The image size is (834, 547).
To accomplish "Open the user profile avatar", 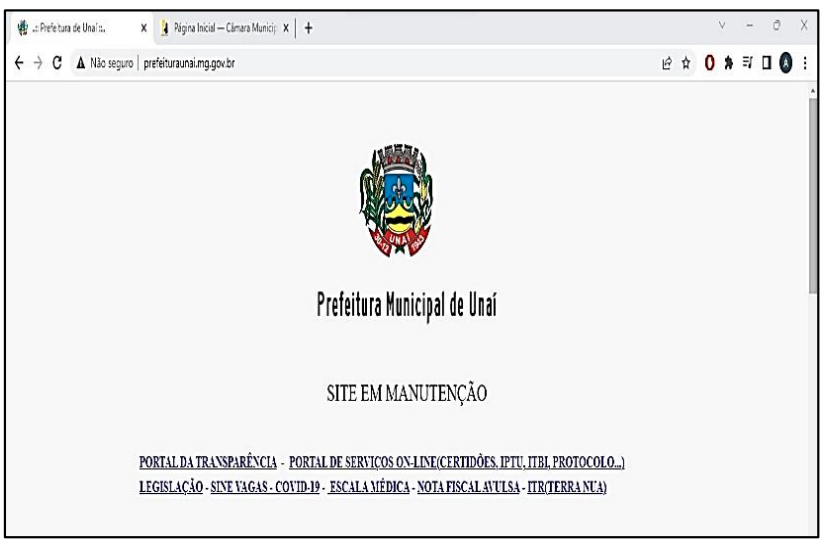I will coord(786,63).
